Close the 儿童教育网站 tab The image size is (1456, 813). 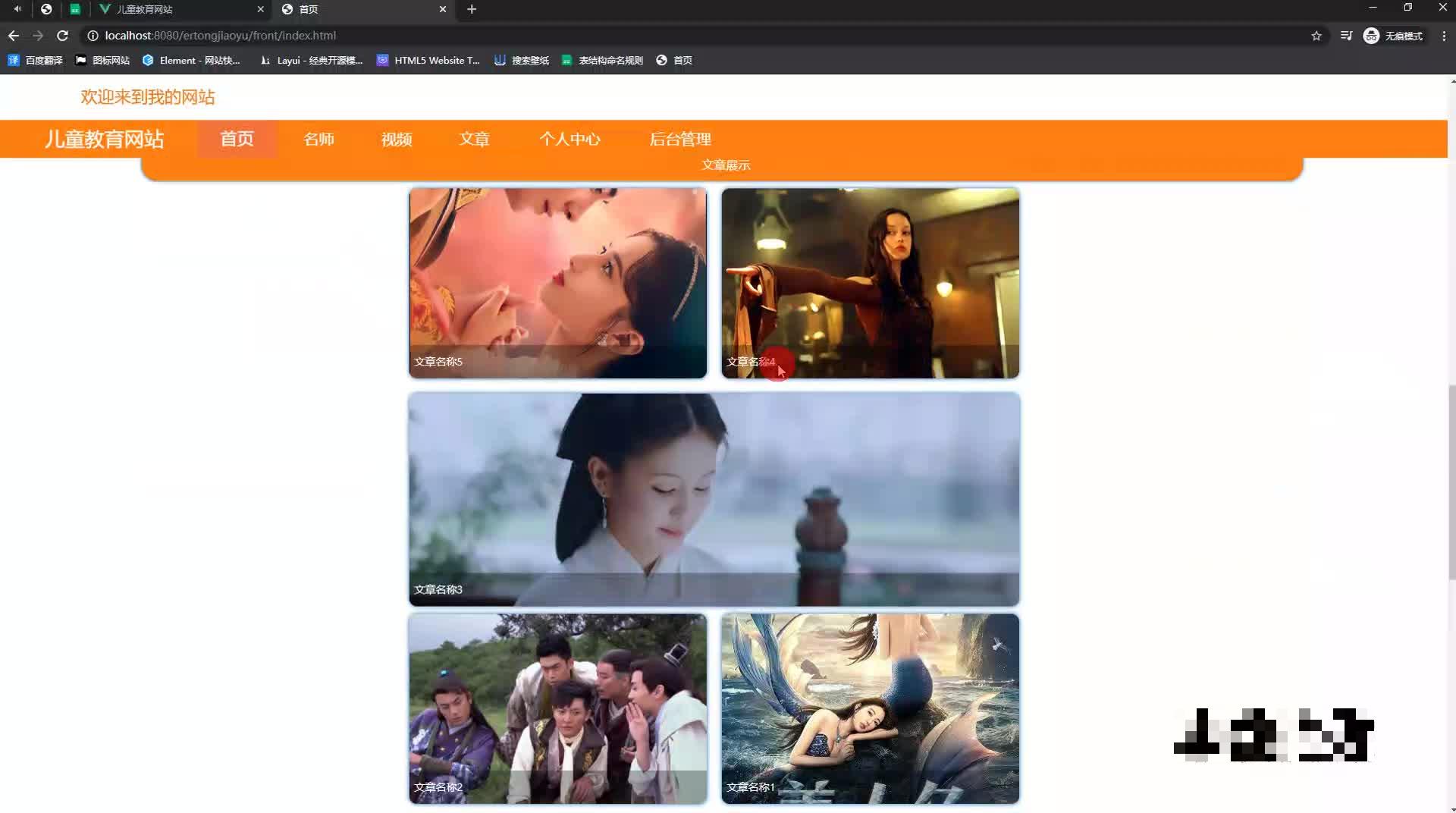point(260,9)
